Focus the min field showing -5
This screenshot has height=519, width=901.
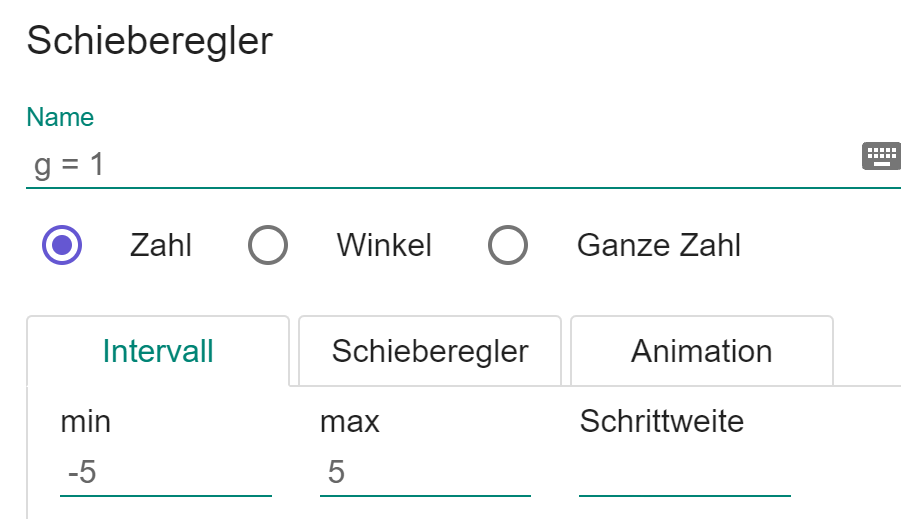(165, 472)
